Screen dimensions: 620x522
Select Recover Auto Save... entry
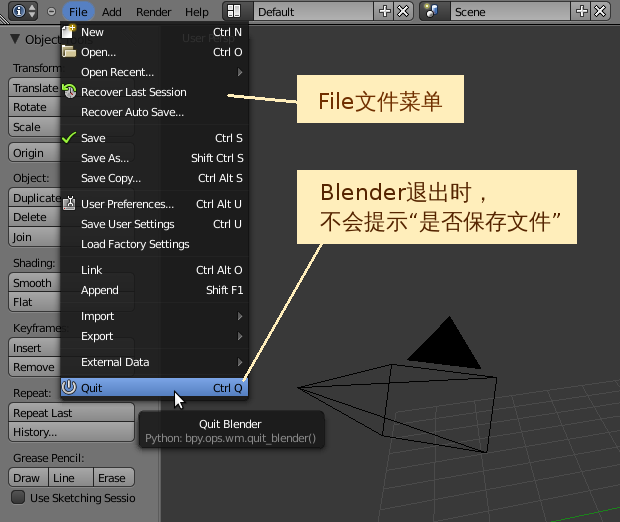pyautogui.click(x=154, y=112)
